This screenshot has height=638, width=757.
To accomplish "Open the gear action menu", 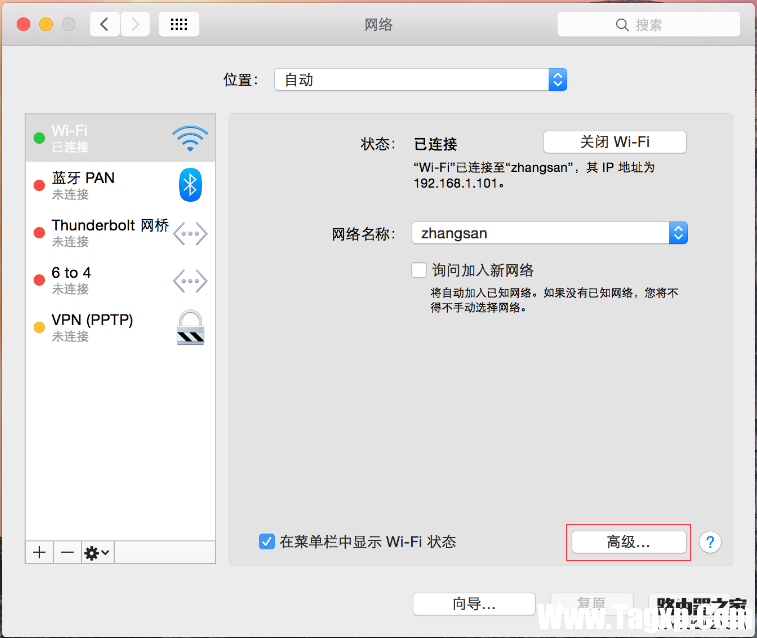I will pos(98,552).
